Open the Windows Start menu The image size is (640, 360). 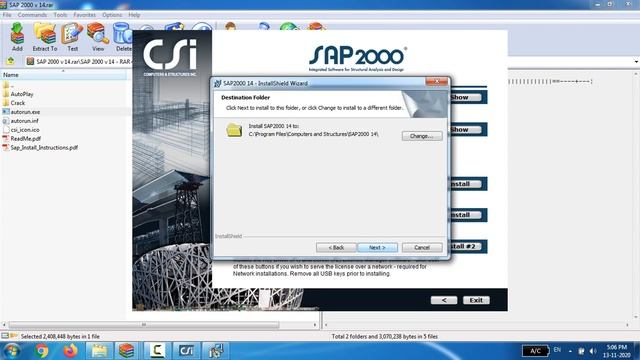click(11, 351)
